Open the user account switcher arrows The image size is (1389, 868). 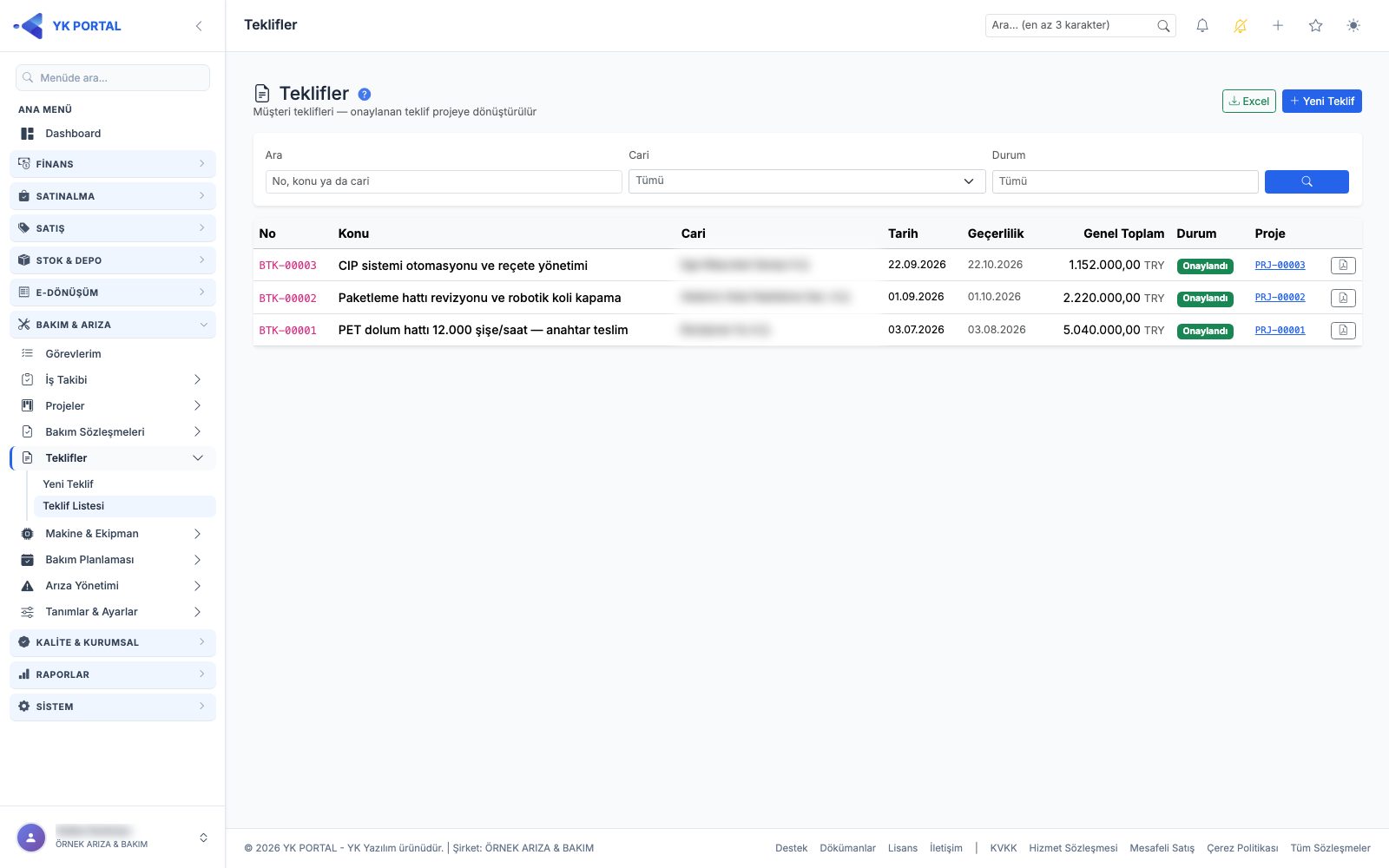click(203, 838)
